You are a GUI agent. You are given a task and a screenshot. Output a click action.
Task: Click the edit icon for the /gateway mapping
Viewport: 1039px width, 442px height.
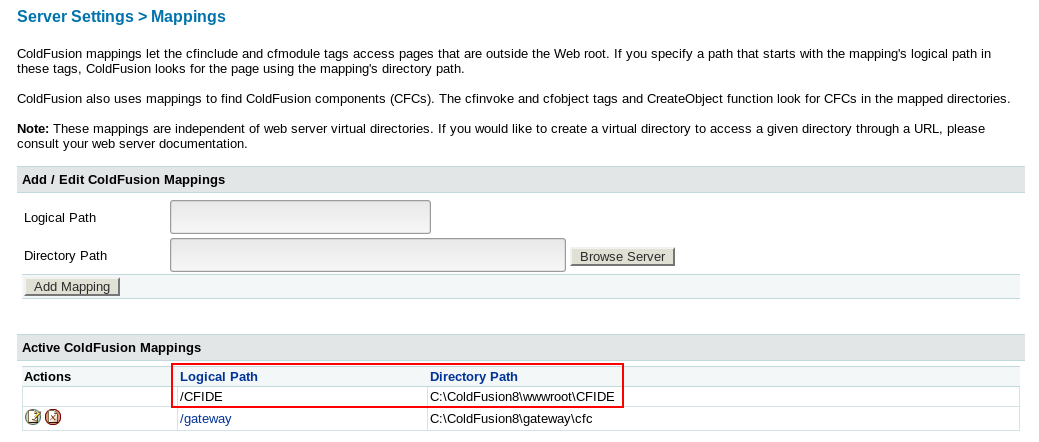pyautogui.click(x=33, y=417)
